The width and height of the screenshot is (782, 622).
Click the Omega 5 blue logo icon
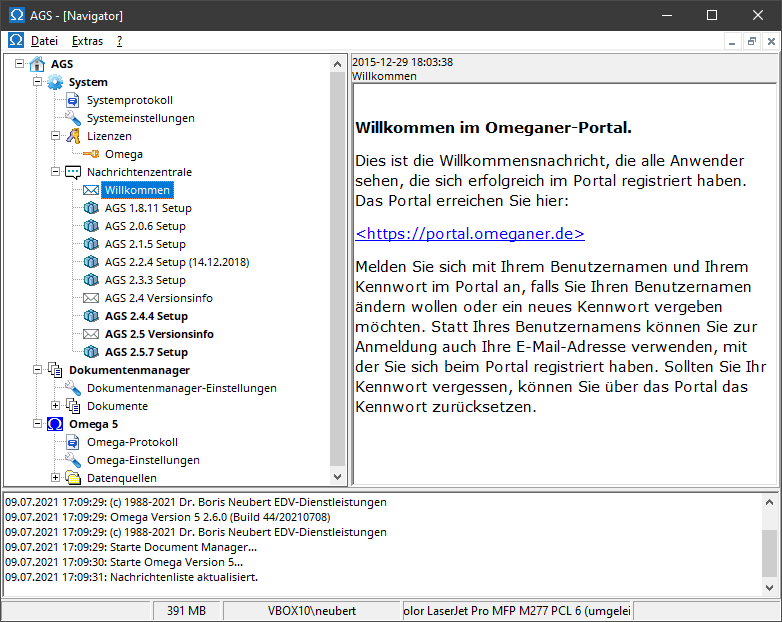point(55,424)
